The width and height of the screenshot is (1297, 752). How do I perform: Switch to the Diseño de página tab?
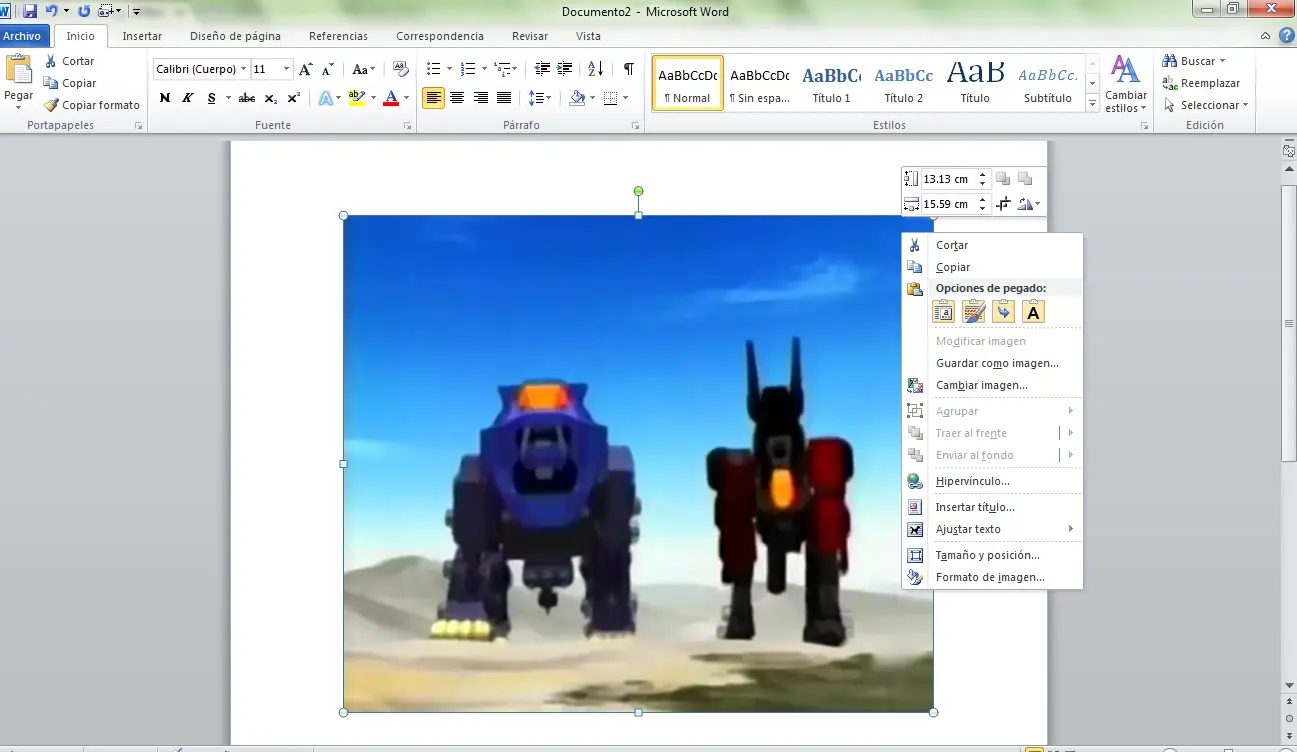pyautogui.click(x=235, y=36)
